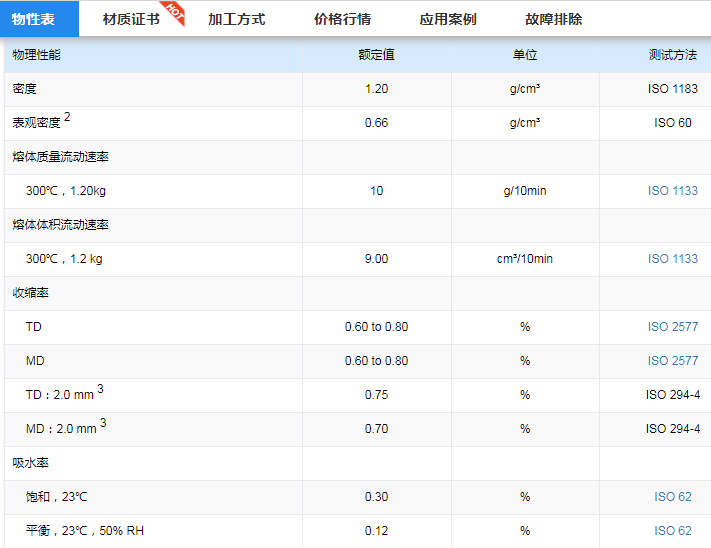Screen dimensions: 711x548
Task: Open ISO 1133 link in cm³/10min row
Action: (x=672, y=259)
